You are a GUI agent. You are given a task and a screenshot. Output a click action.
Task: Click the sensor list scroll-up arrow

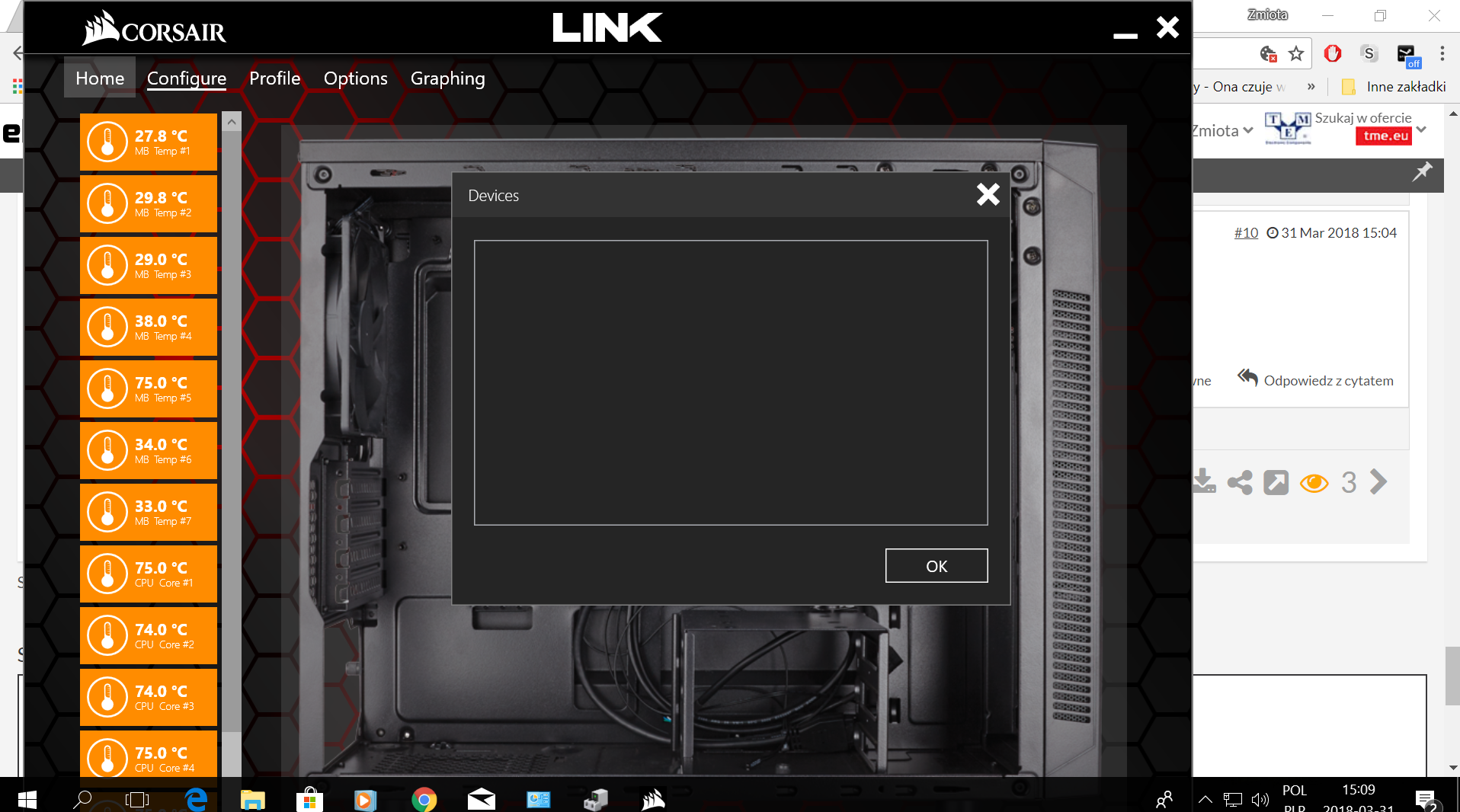(x=232, y=121)
